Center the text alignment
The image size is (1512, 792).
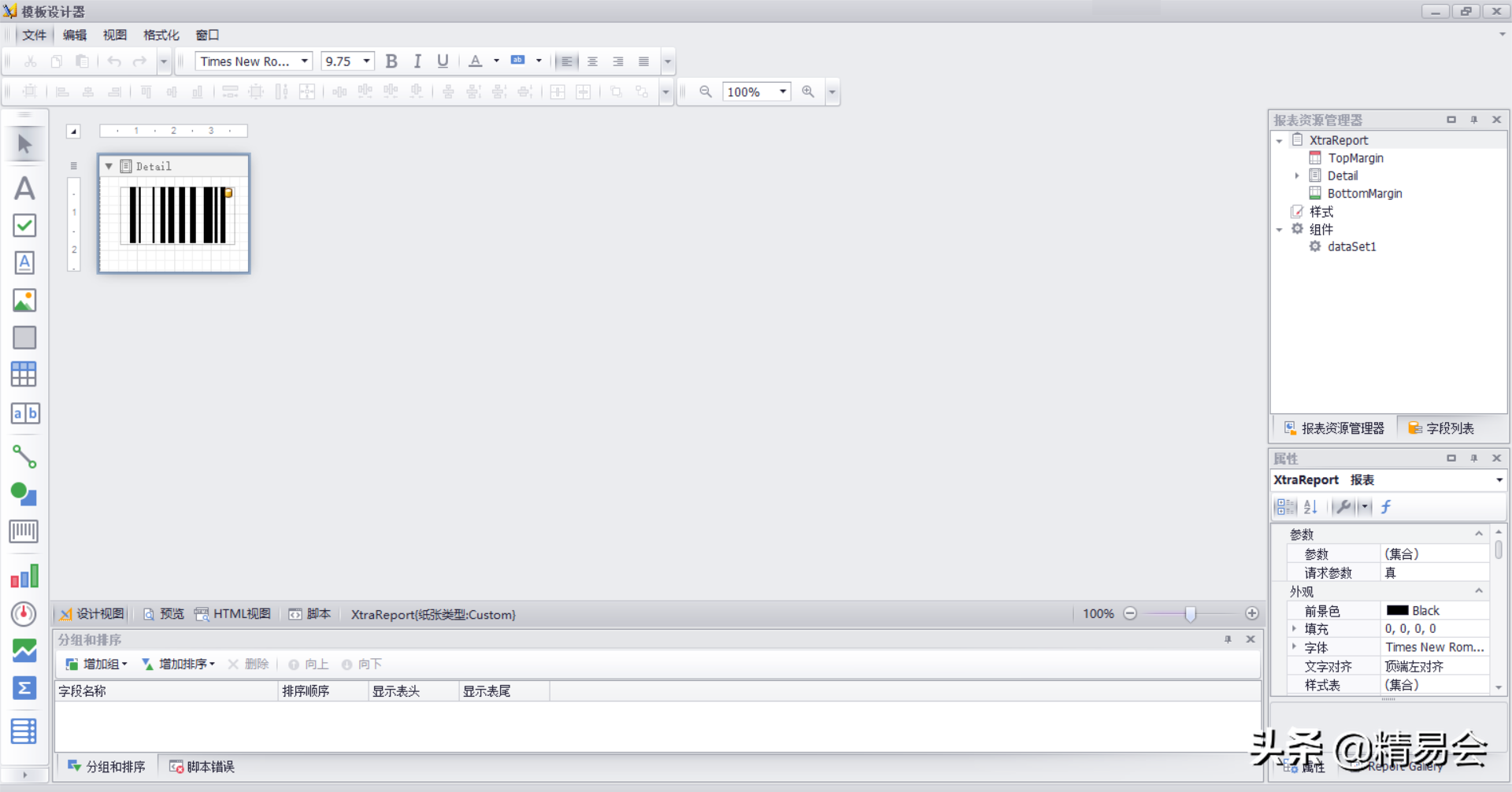(x=593, y=61)
